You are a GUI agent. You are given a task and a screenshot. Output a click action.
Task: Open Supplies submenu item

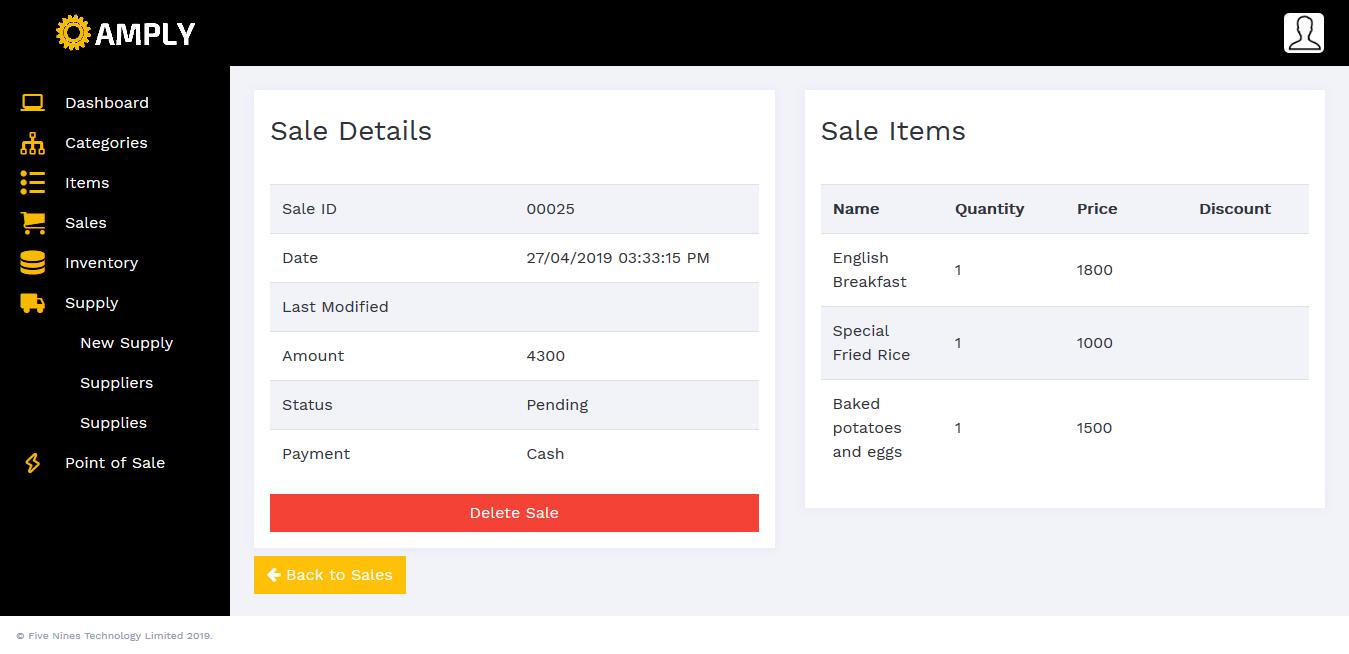pos(113,423)
